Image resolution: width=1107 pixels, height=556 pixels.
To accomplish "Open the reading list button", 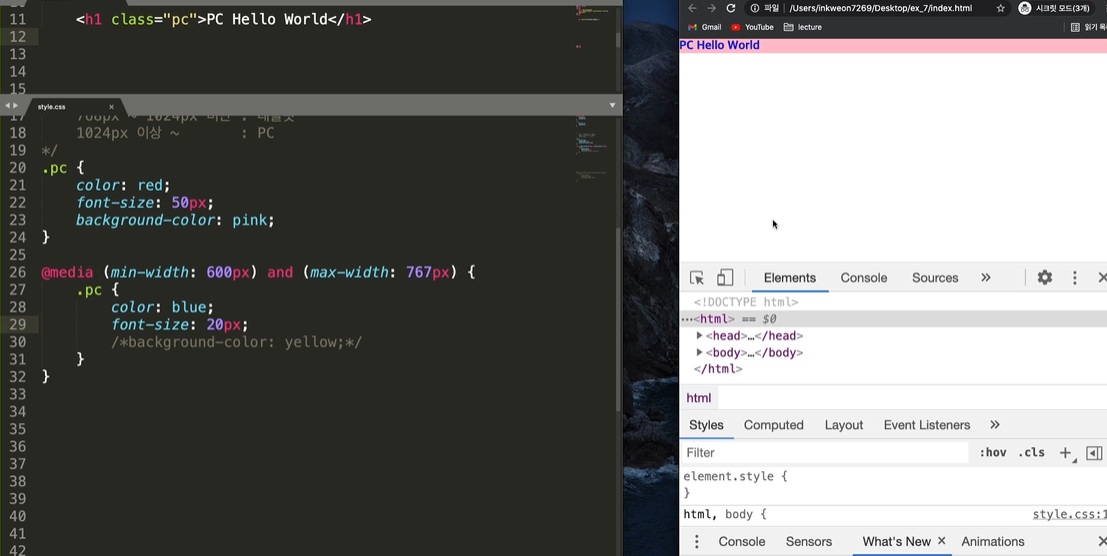I will click(1088, 27).
